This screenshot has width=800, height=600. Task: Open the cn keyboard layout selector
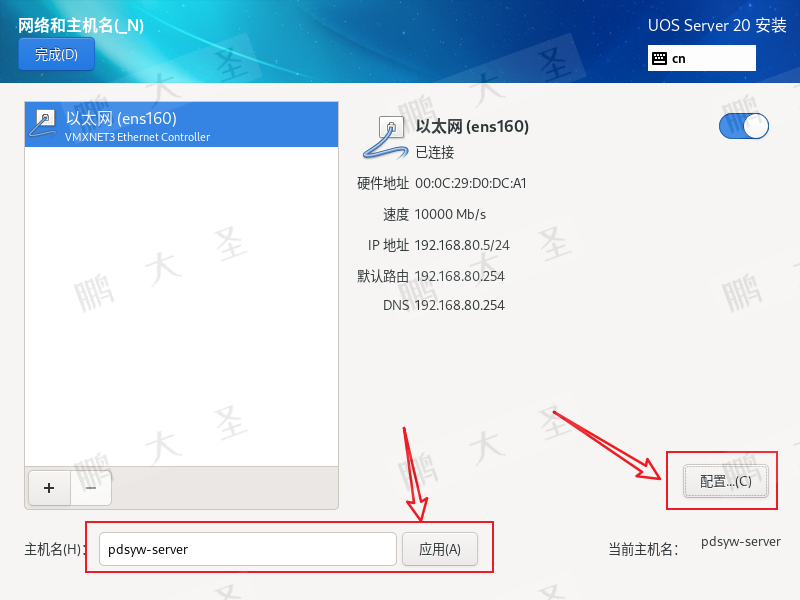click(x=702, y=58)
